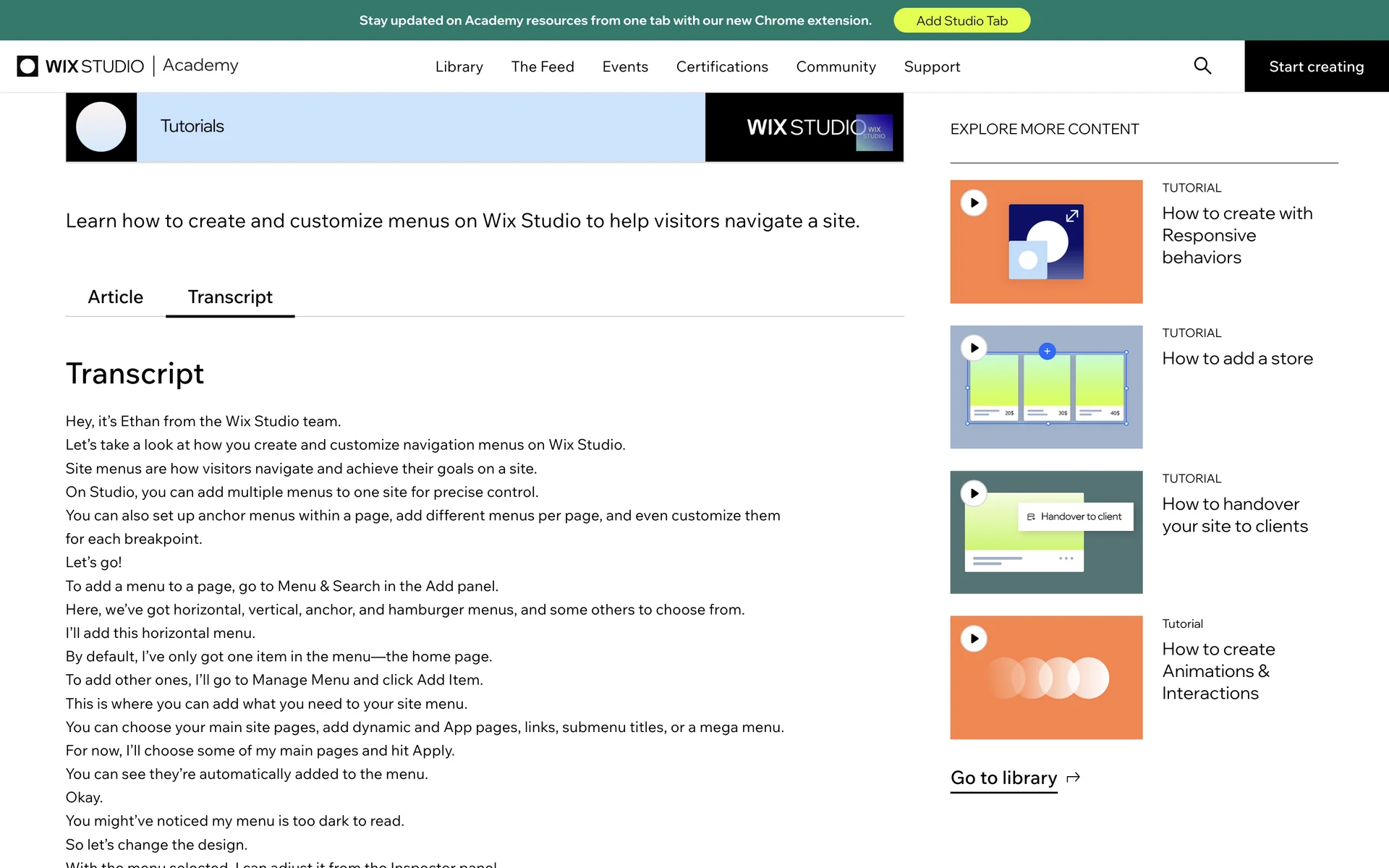Open the Library menu item
This screenshot has height=868, width=1389.
[x=459, y=67]
